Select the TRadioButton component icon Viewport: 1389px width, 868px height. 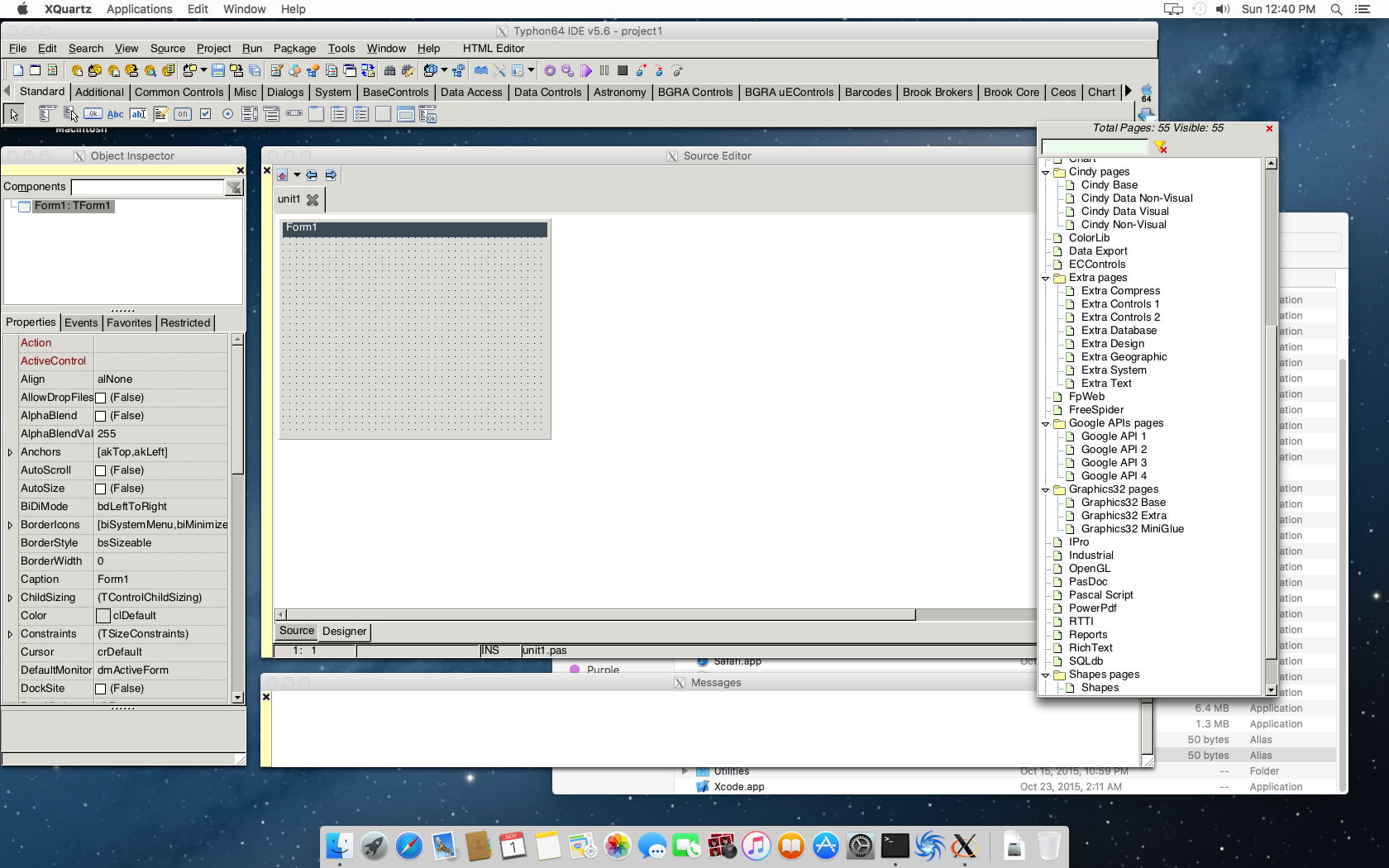pos(227,114)
